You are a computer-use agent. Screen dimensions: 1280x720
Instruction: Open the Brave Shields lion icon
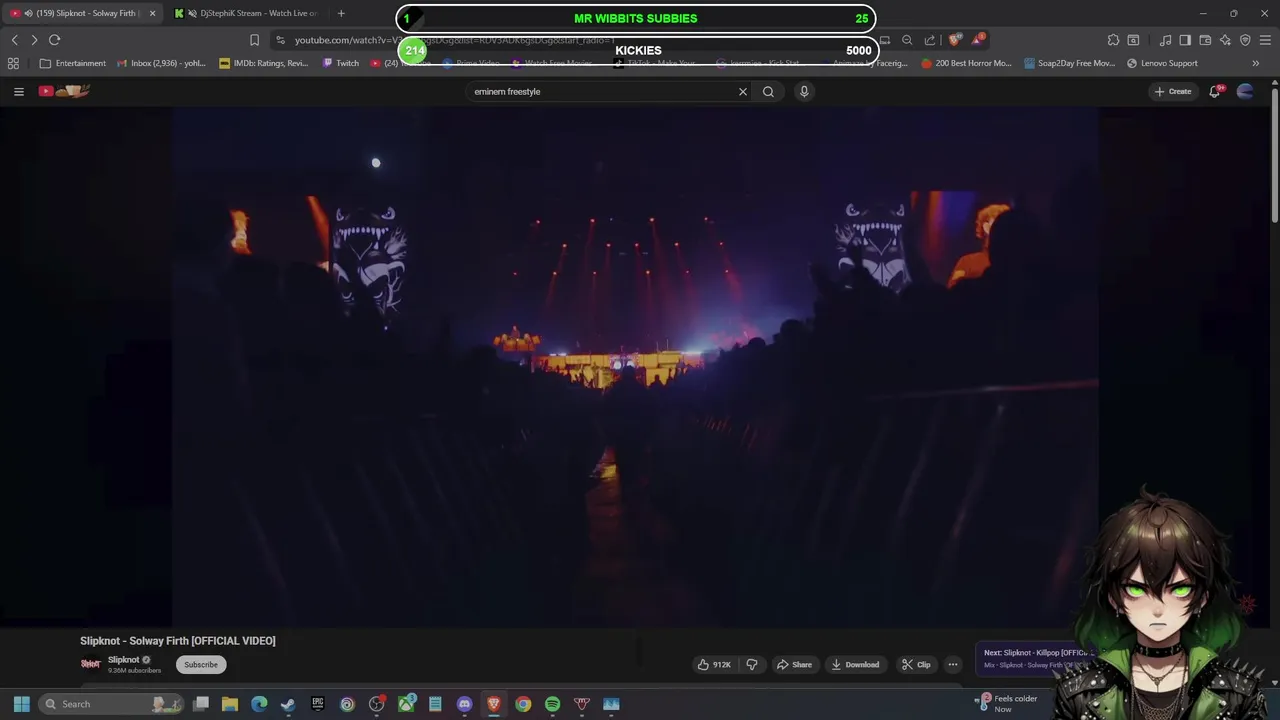955,40
